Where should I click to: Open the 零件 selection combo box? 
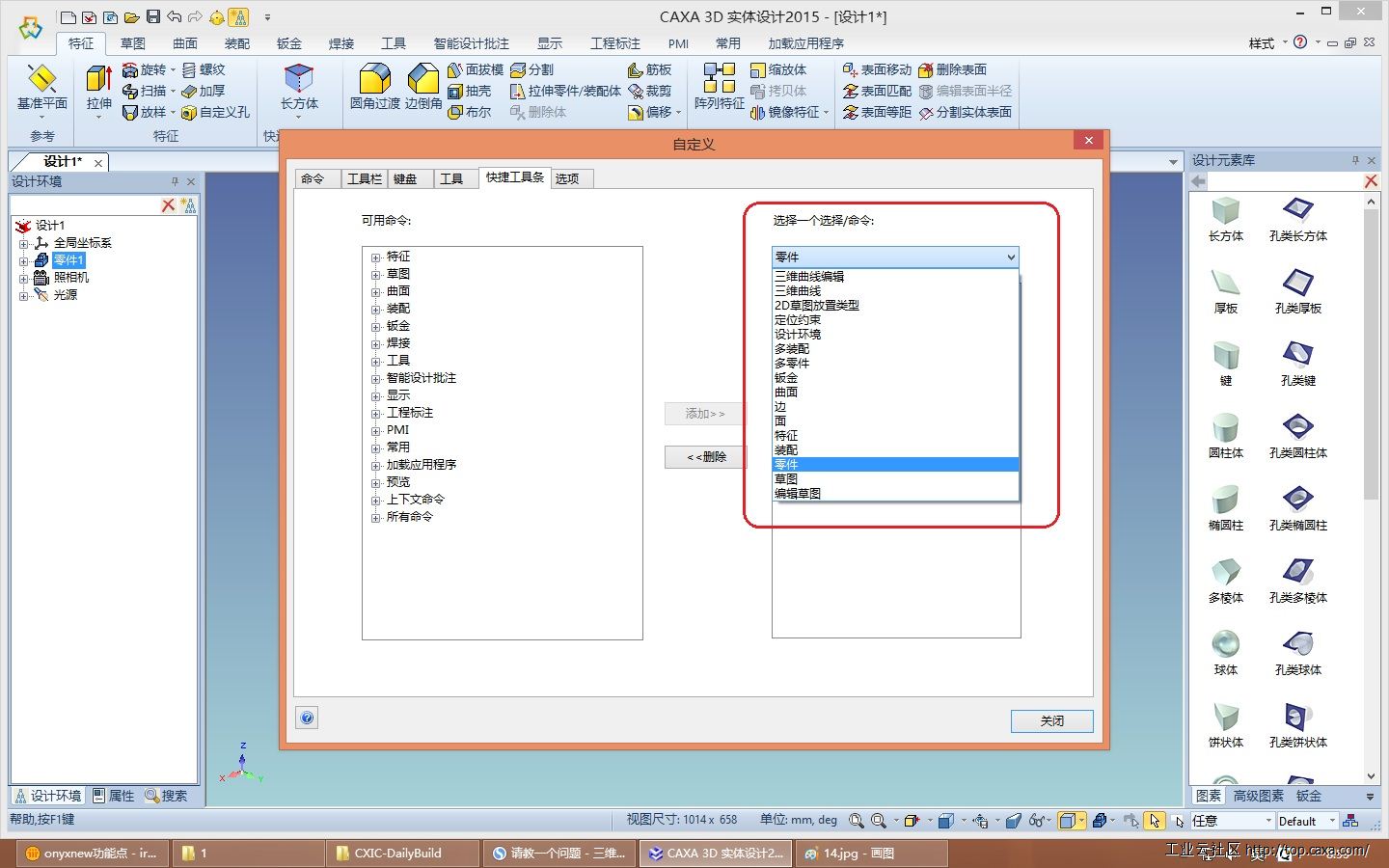coord(895,257)
